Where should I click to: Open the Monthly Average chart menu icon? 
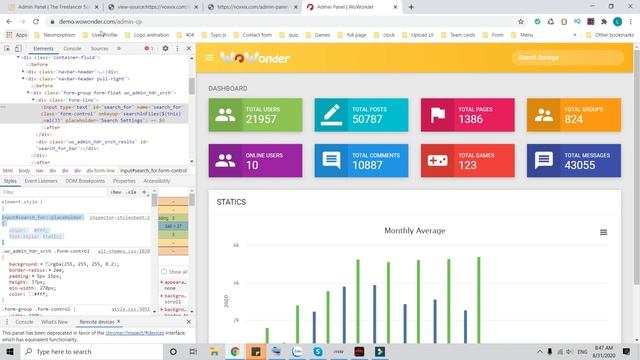603,232
